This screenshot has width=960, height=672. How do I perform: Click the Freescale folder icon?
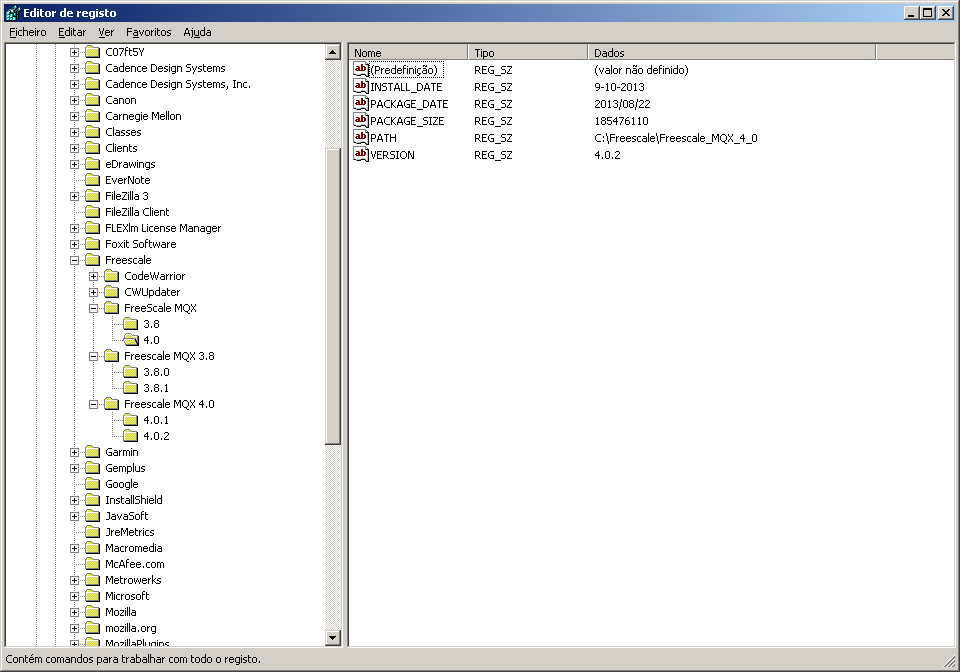(92, 260)
